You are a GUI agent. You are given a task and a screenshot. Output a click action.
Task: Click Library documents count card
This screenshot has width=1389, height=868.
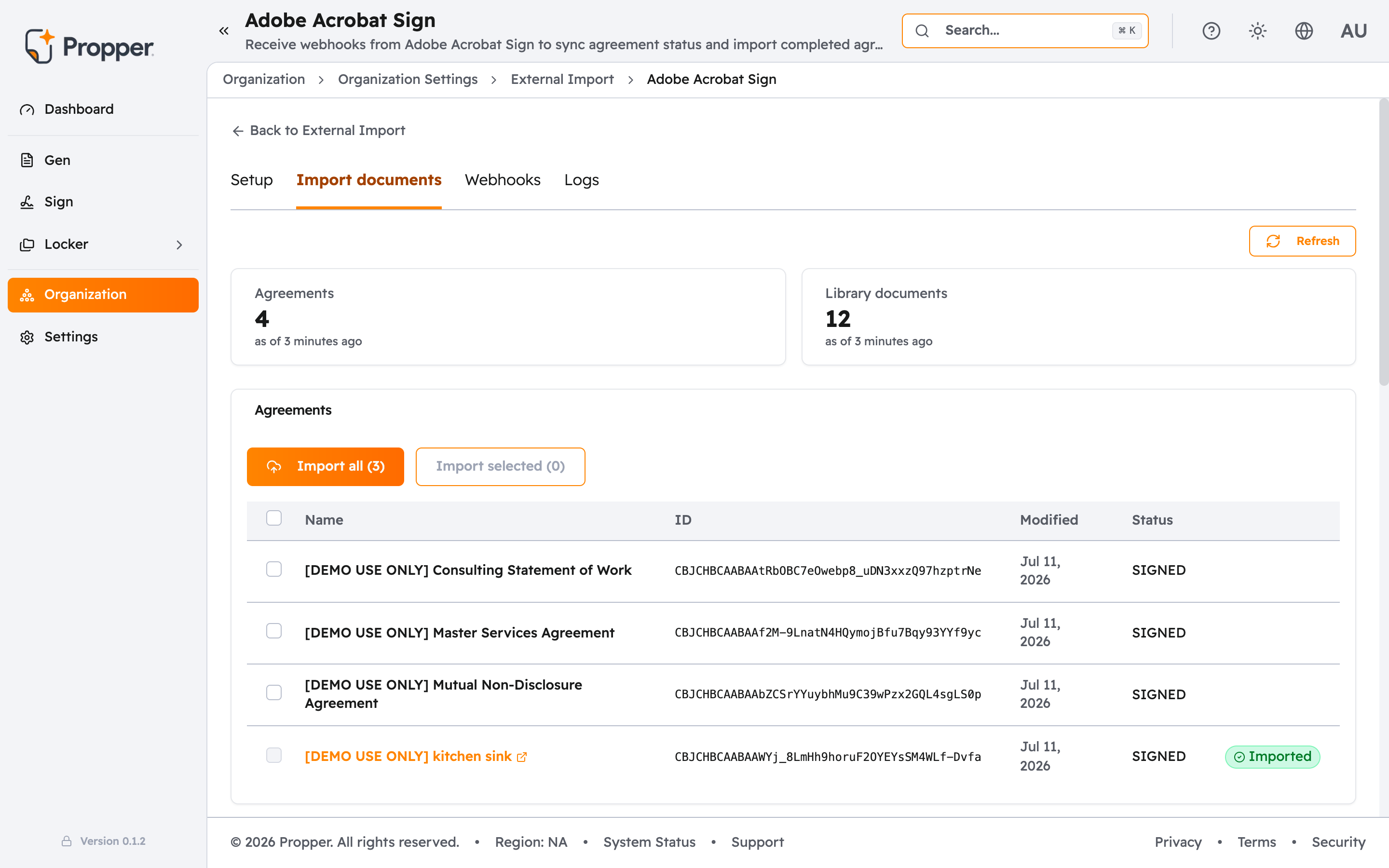1078,317
